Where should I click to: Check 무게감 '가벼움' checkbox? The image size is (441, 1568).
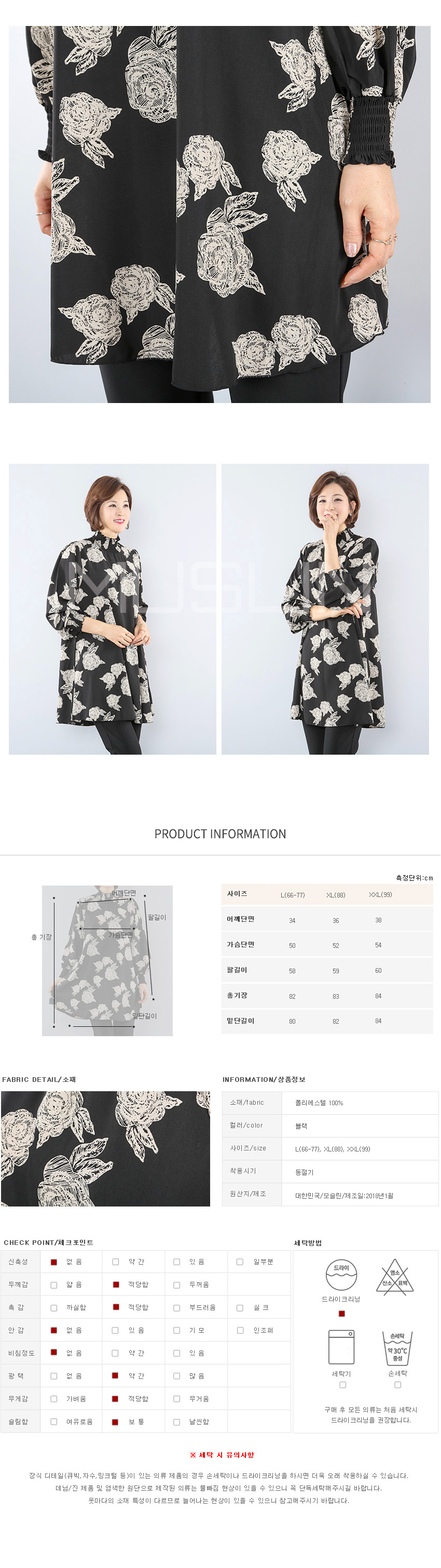(x=53, y=1399)
